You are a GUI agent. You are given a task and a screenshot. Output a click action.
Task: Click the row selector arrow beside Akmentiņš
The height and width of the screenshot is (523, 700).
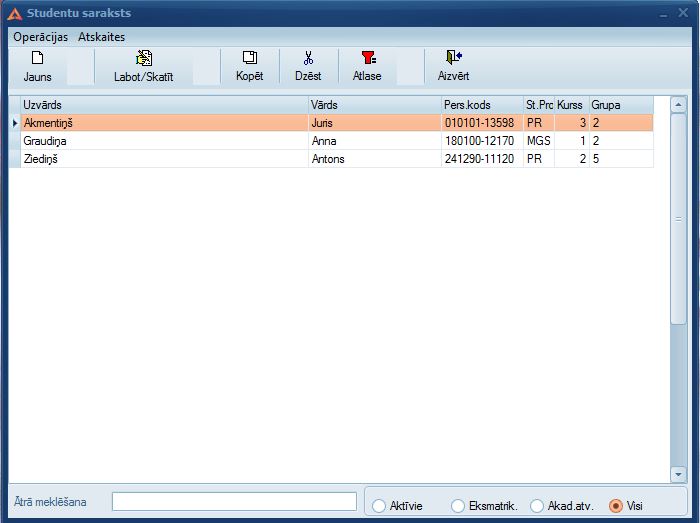[x=15, y=123]
